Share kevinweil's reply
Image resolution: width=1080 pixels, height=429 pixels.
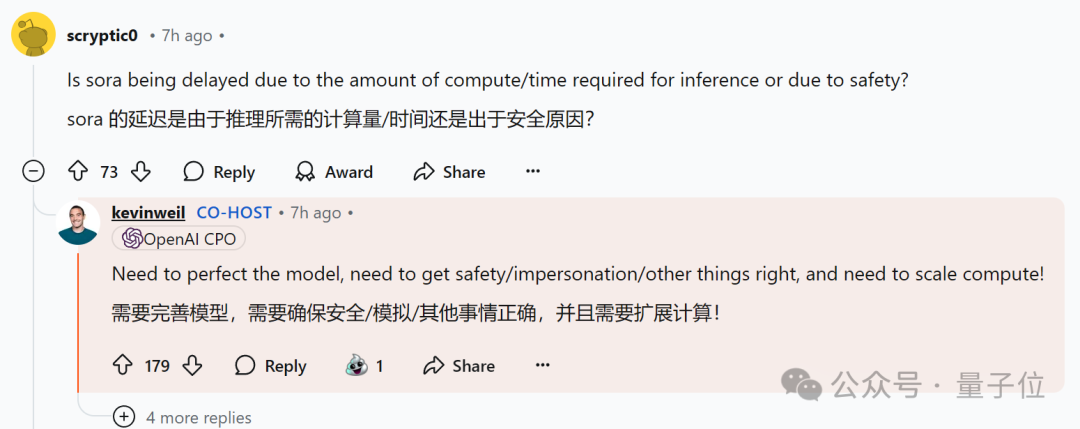coord(459,366)
